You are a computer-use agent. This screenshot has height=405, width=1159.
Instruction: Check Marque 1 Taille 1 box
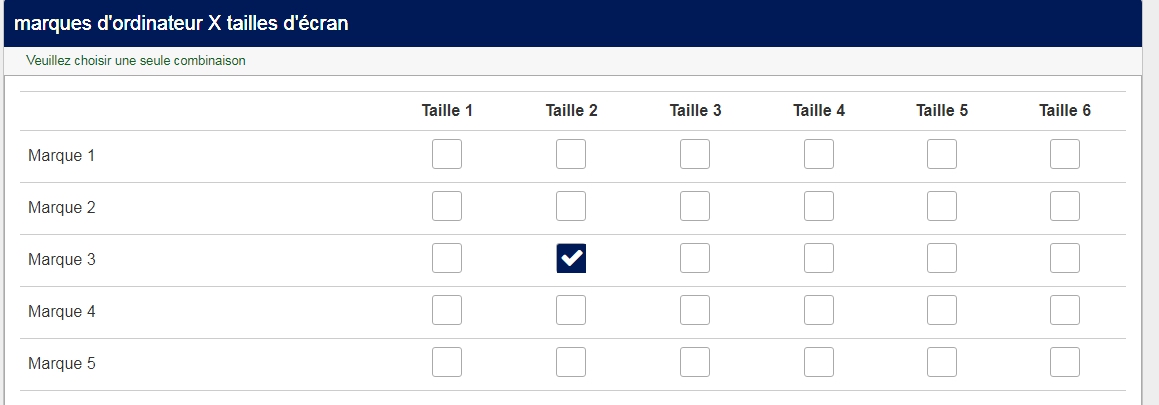tap(447, 155)
